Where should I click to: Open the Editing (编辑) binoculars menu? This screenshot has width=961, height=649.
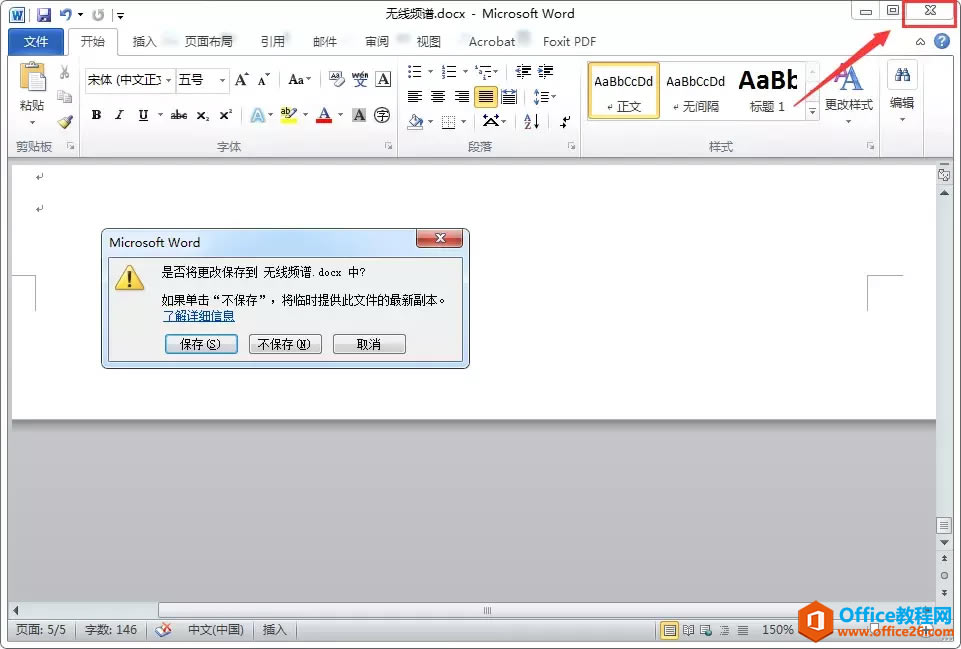pos(902,91)
